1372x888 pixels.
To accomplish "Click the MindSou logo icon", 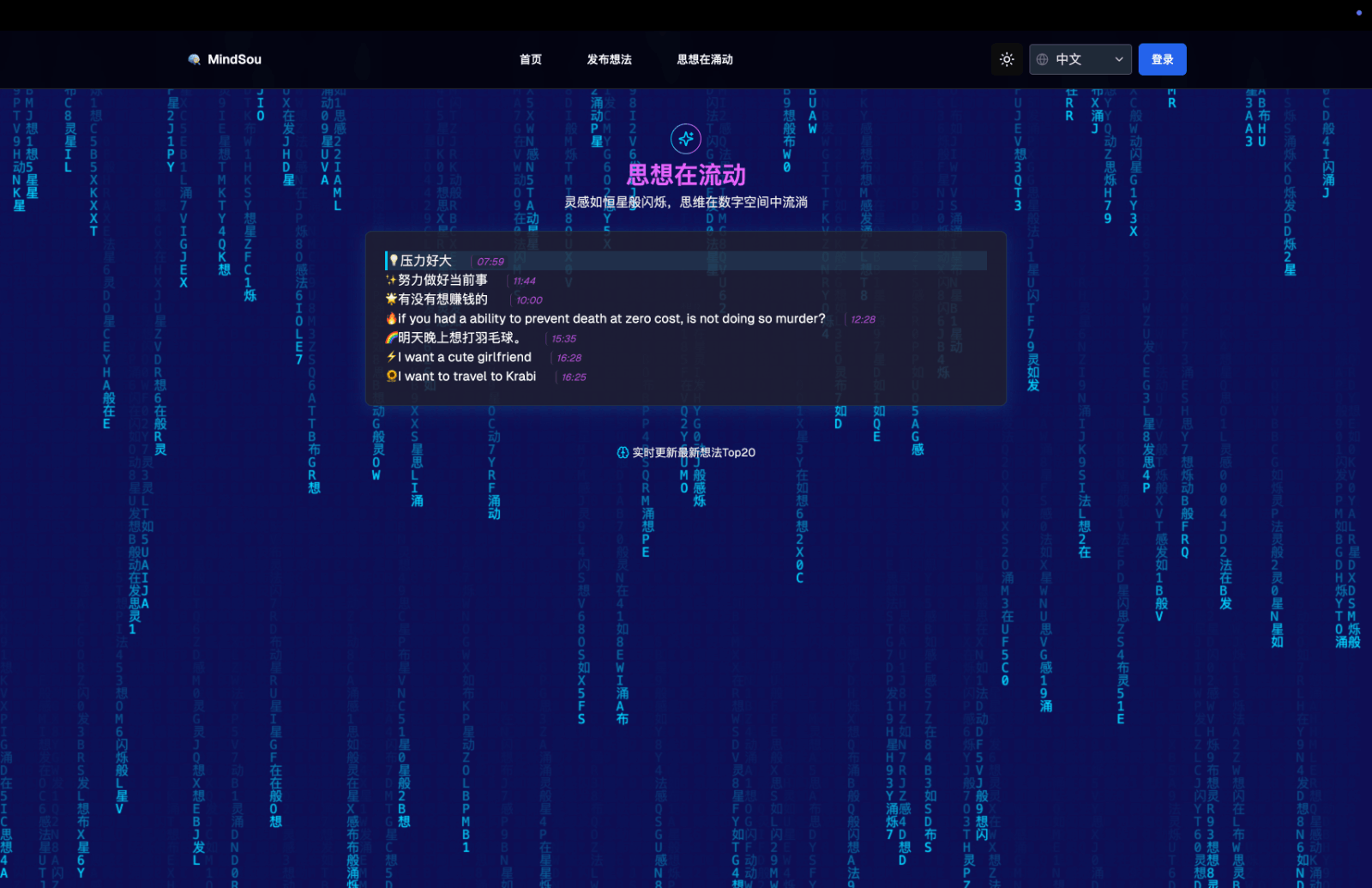I will coord(195,59).
